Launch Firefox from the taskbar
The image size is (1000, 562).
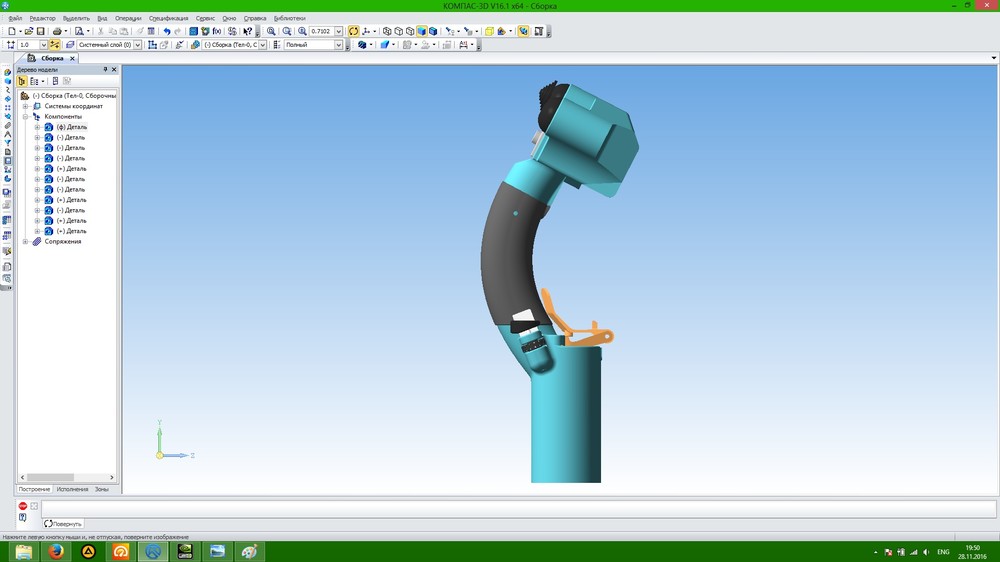pyautogui.click(x=56, y=551)
